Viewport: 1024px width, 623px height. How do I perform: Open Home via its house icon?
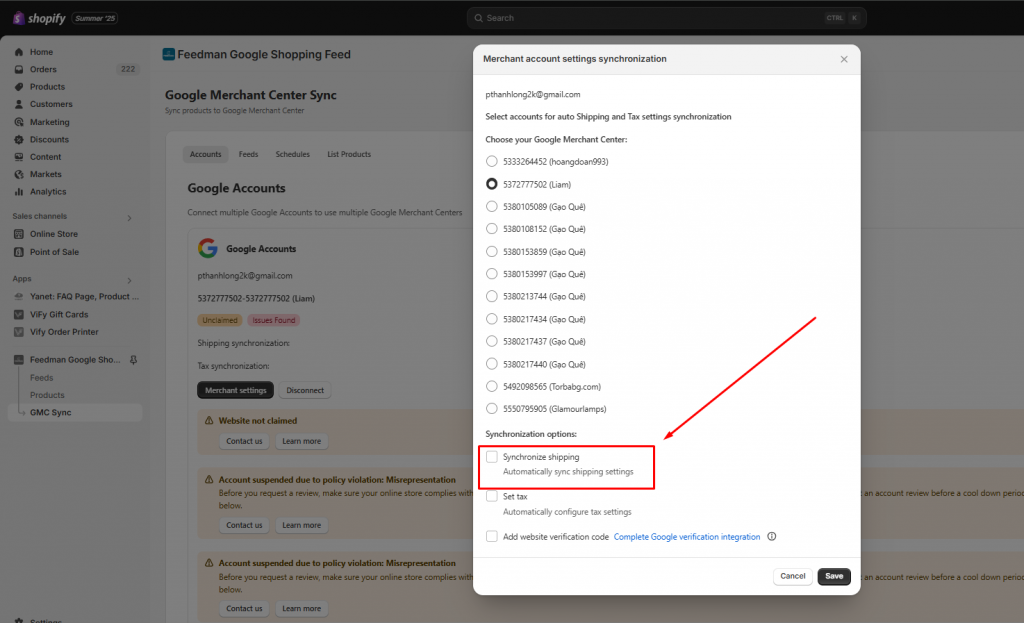tap(19, 52)
